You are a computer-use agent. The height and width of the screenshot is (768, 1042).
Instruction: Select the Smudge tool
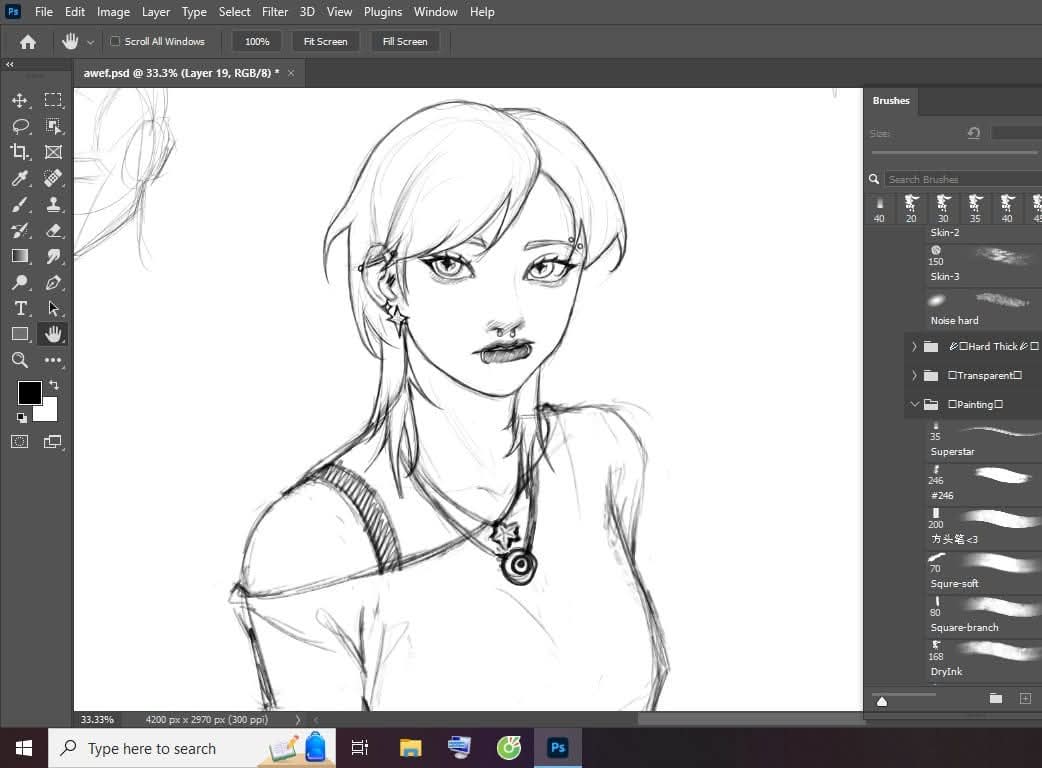[53, 256]
